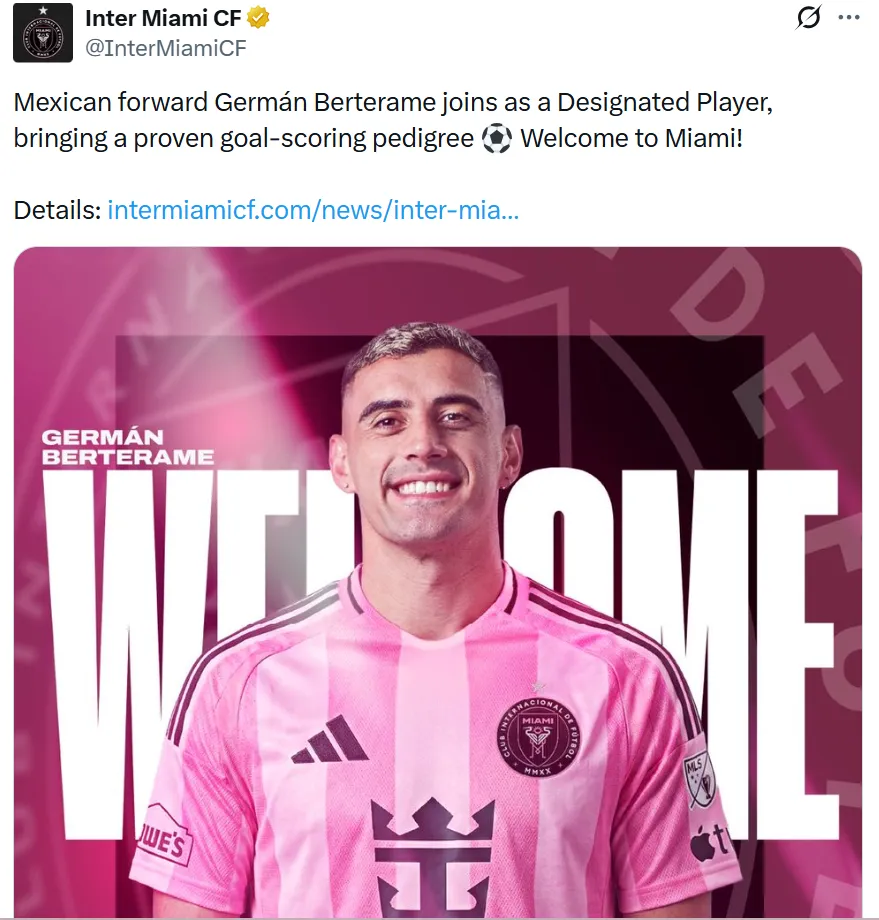The image size is (879, 920).
Task: Open the welcome graphic at the player's face
Action: tap(425, 434)
